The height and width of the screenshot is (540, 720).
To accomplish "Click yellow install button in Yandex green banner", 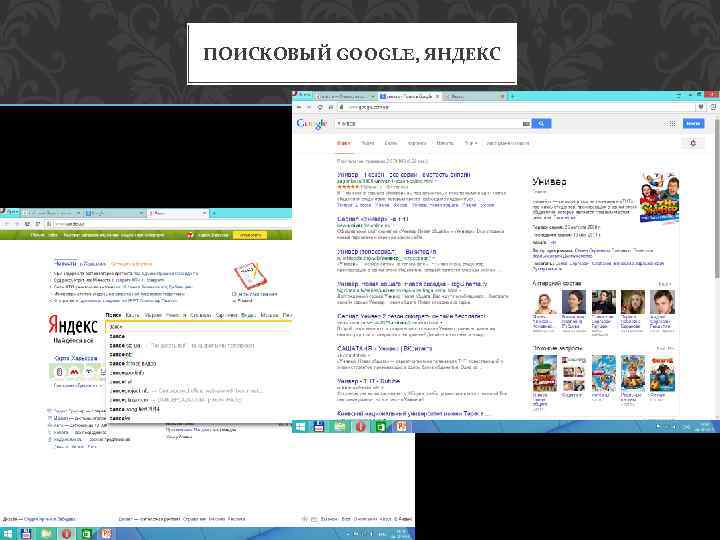I will click(x=250, y=235).
